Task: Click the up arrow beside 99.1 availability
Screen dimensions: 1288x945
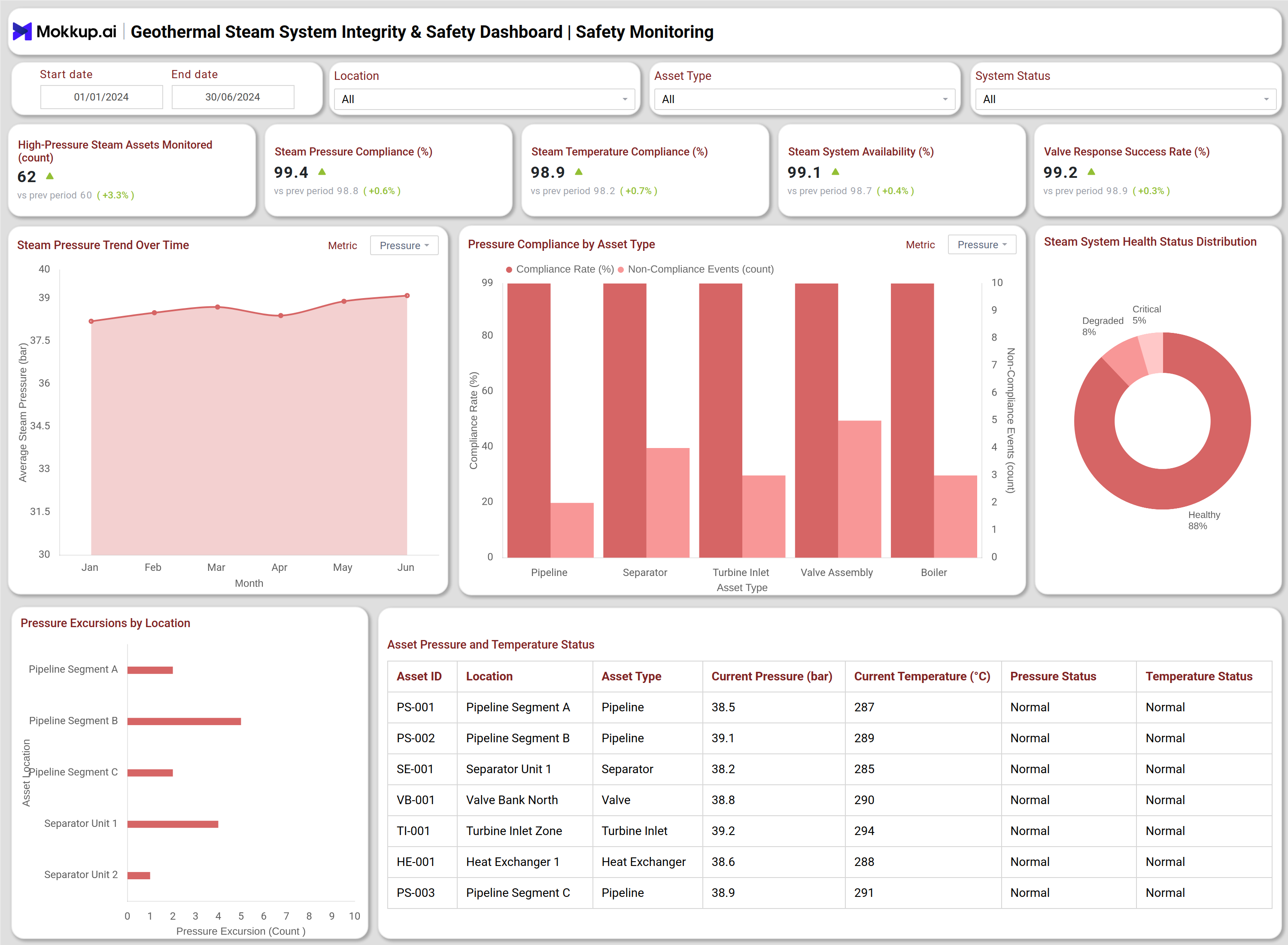Action: coord(835,172)
